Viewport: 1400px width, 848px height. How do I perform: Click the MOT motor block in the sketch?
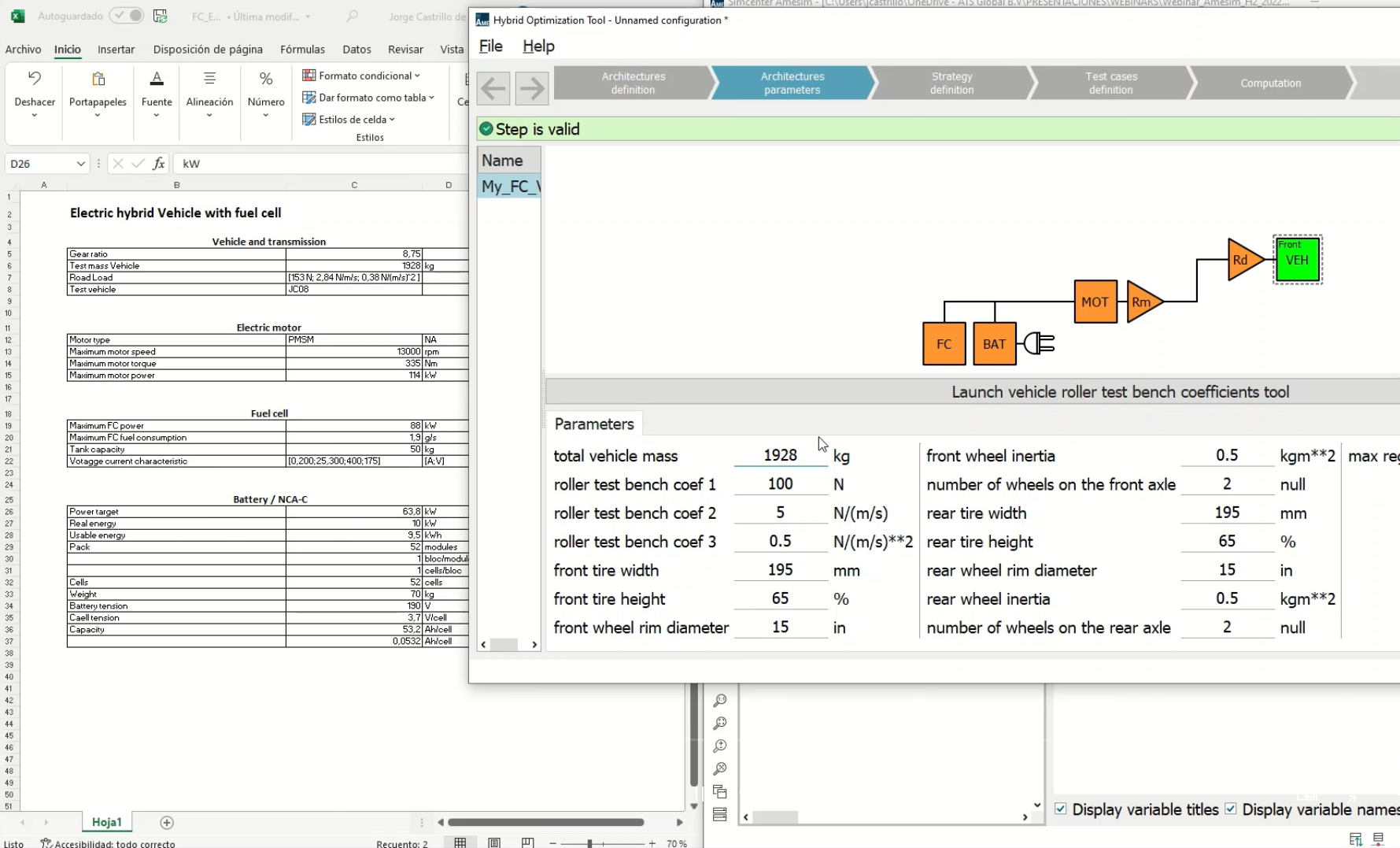pyautogui.click(x=1095, y=302)
